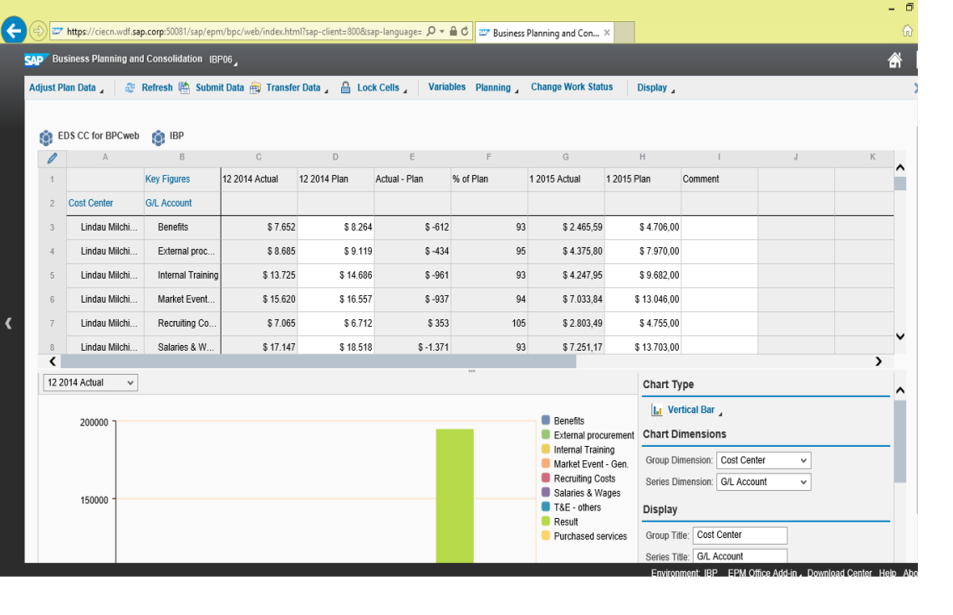Image resolution: width=953 pixels, height=615 pixels.
Task: Click the Recruiting Costs legend swatch
Action: click(546, 478)
